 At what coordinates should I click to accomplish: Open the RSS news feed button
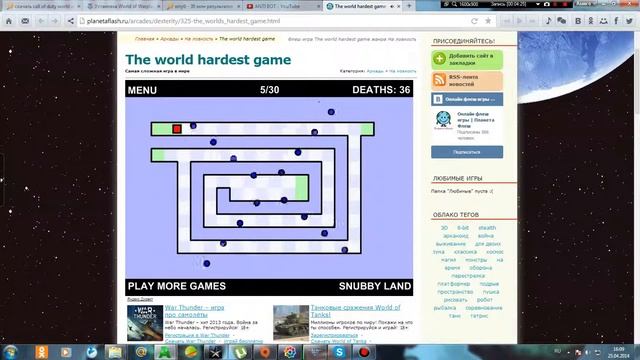[x=467, y=80]
